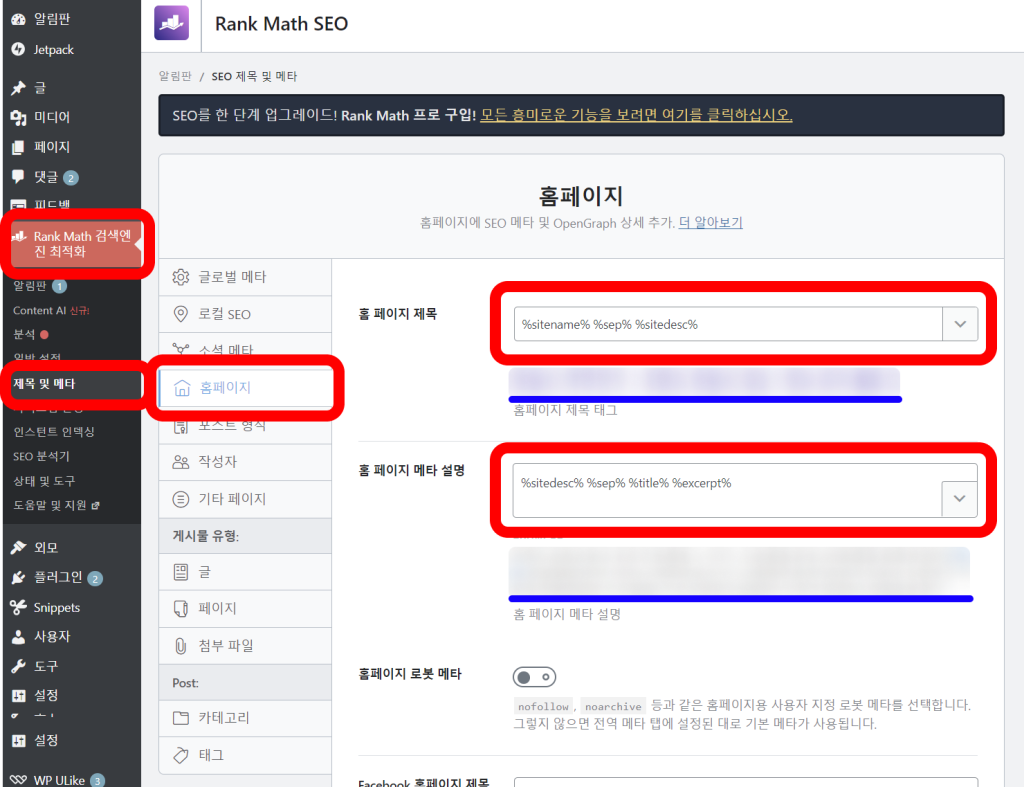1024x787 pixels.
Task: Click the pin icon beside 글 menu
Action: point(18,88)
